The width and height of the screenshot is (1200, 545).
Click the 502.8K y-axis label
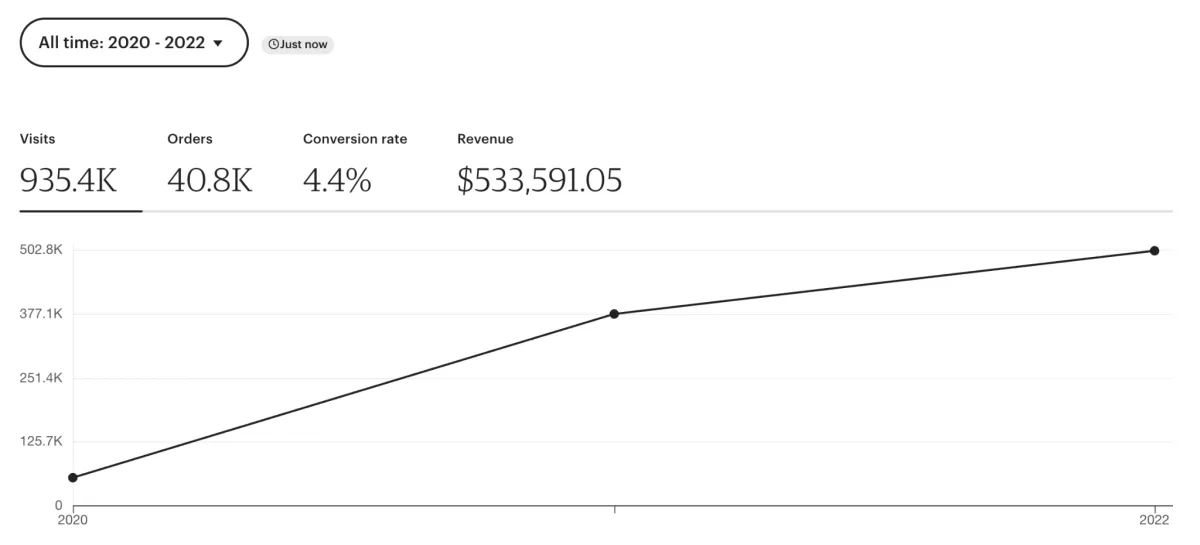(41, 250)
